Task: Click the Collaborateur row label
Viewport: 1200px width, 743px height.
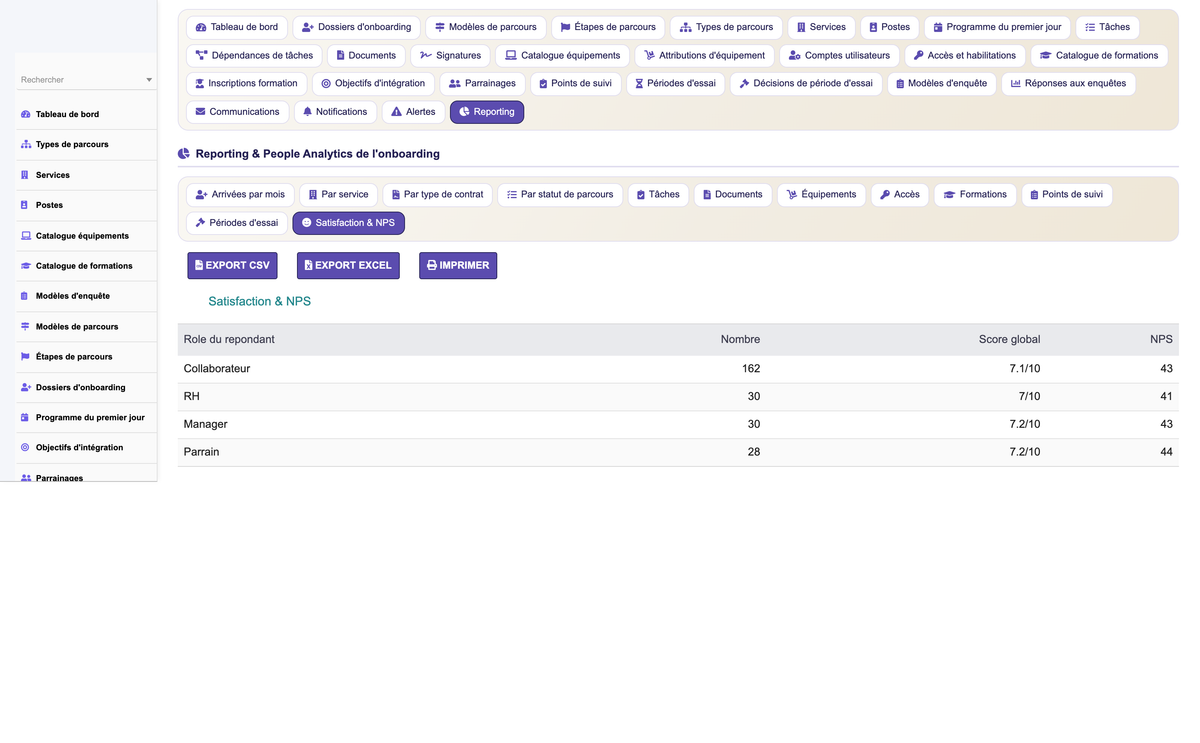Action: (x=217, y=369)
